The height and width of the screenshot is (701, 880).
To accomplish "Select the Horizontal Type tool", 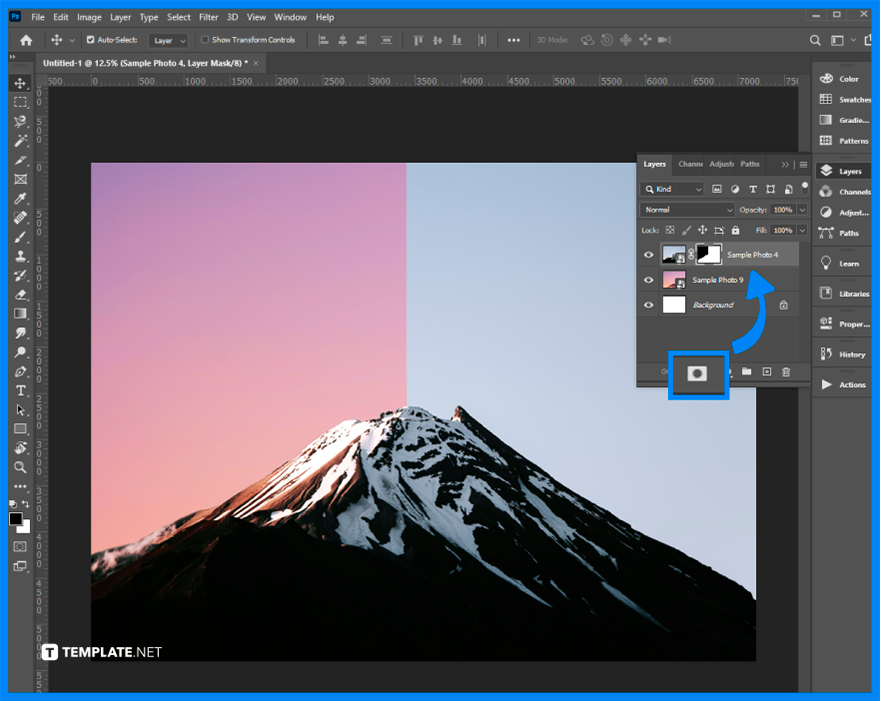I will click(x=20, y=389).
